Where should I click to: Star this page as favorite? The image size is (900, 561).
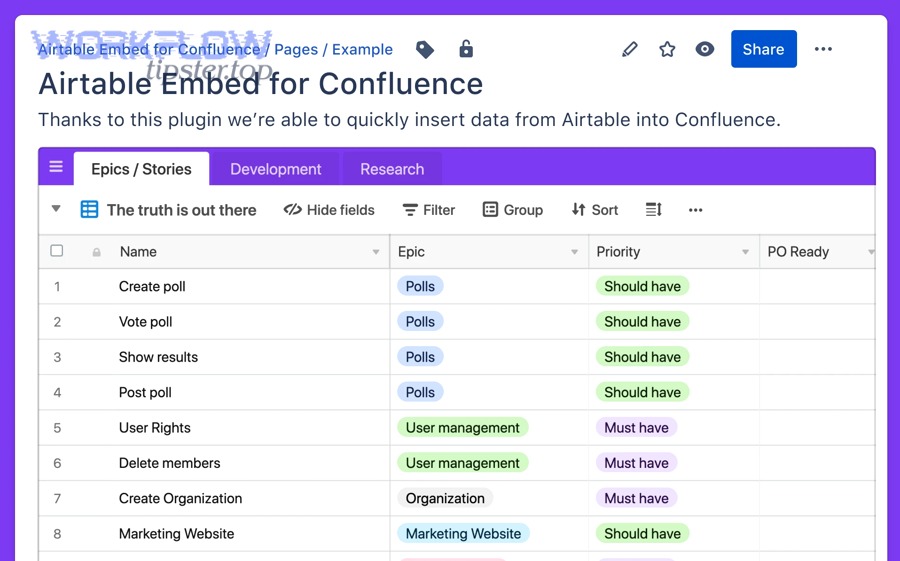pos(667,49)
